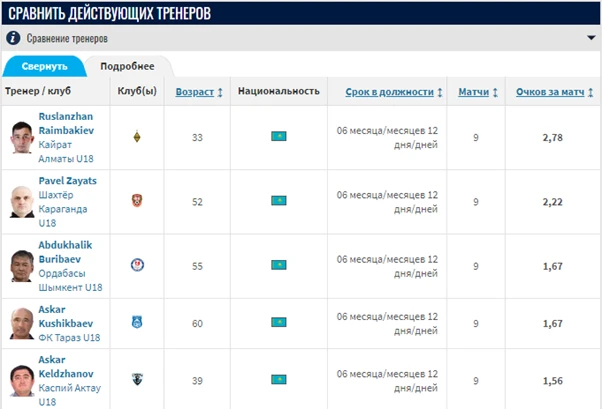Image resolution: width=602 pixels, height=409 pixels.
Task: Click Kazakhstan flag in Askar Kushikbaev row
Action: (x=279, y=322)
